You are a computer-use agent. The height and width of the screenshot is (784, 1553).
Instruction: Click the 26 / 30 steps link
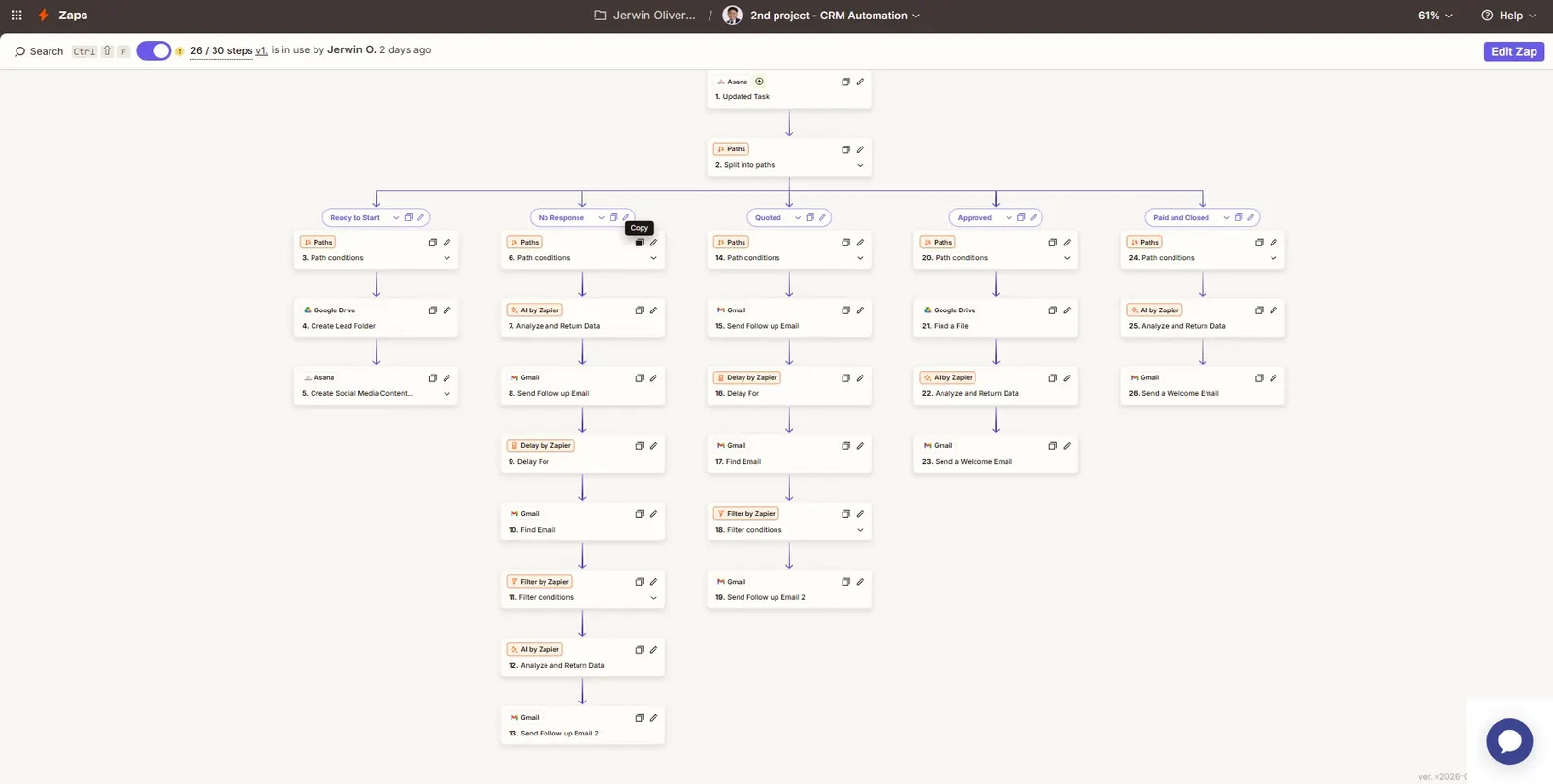pyautogui.click(x=221, y=50)
